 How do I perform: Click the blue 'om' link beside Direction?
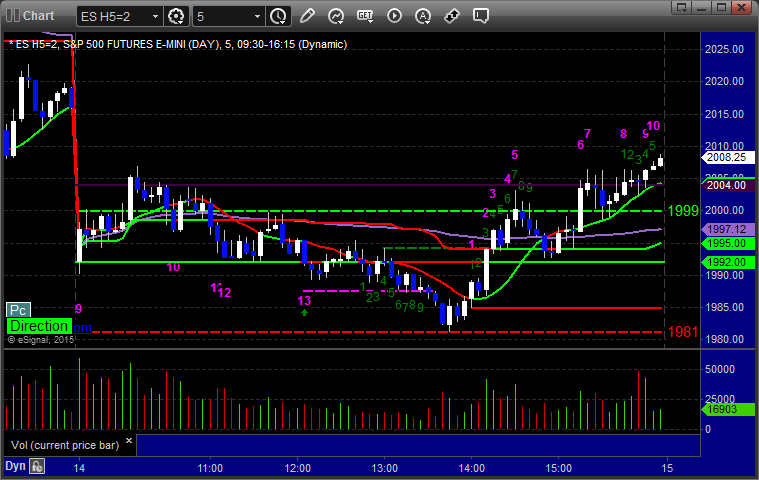click(82, 328)
